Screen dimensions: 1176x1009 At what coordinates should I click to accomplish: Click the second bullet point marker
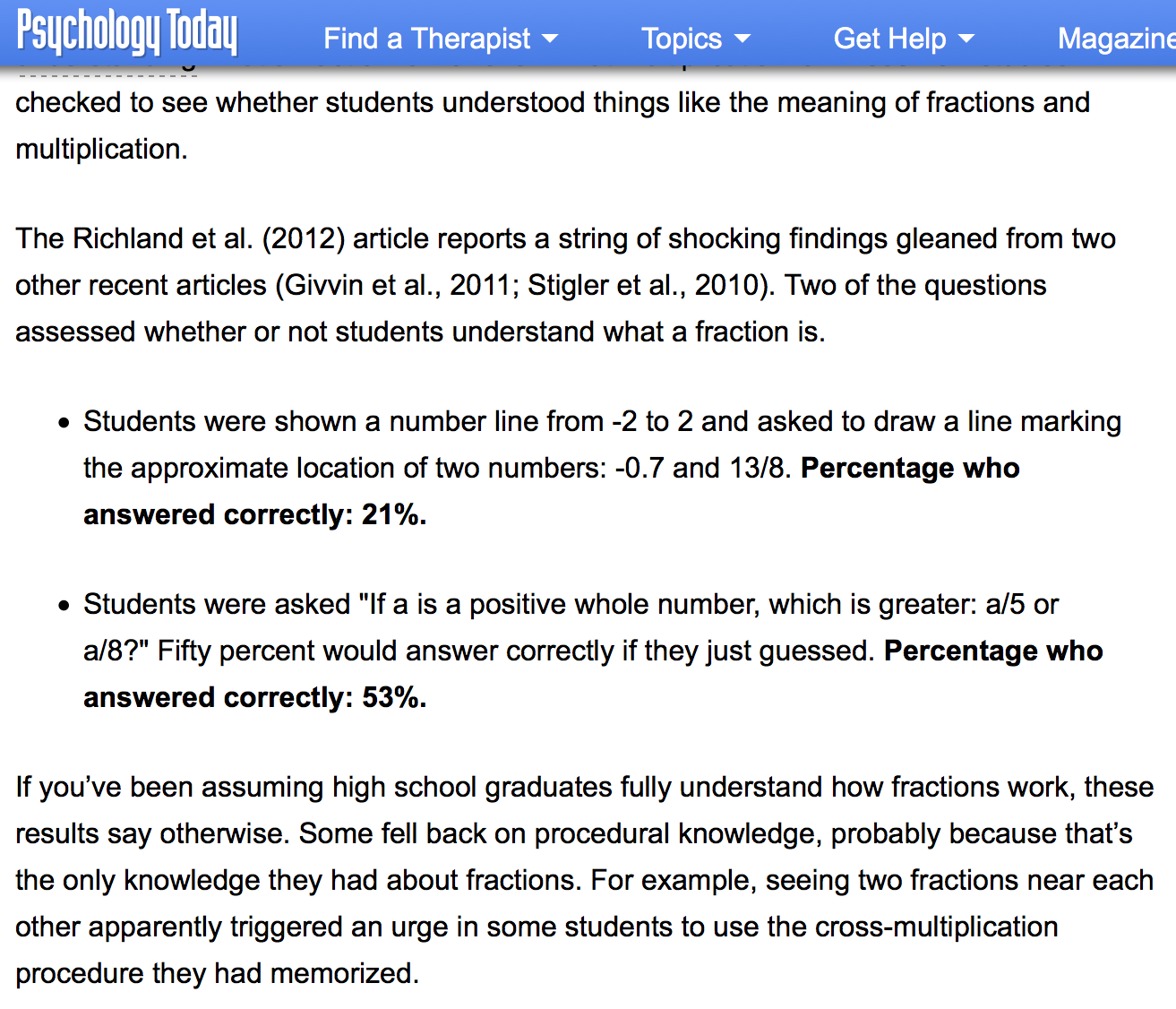[64, 606]
